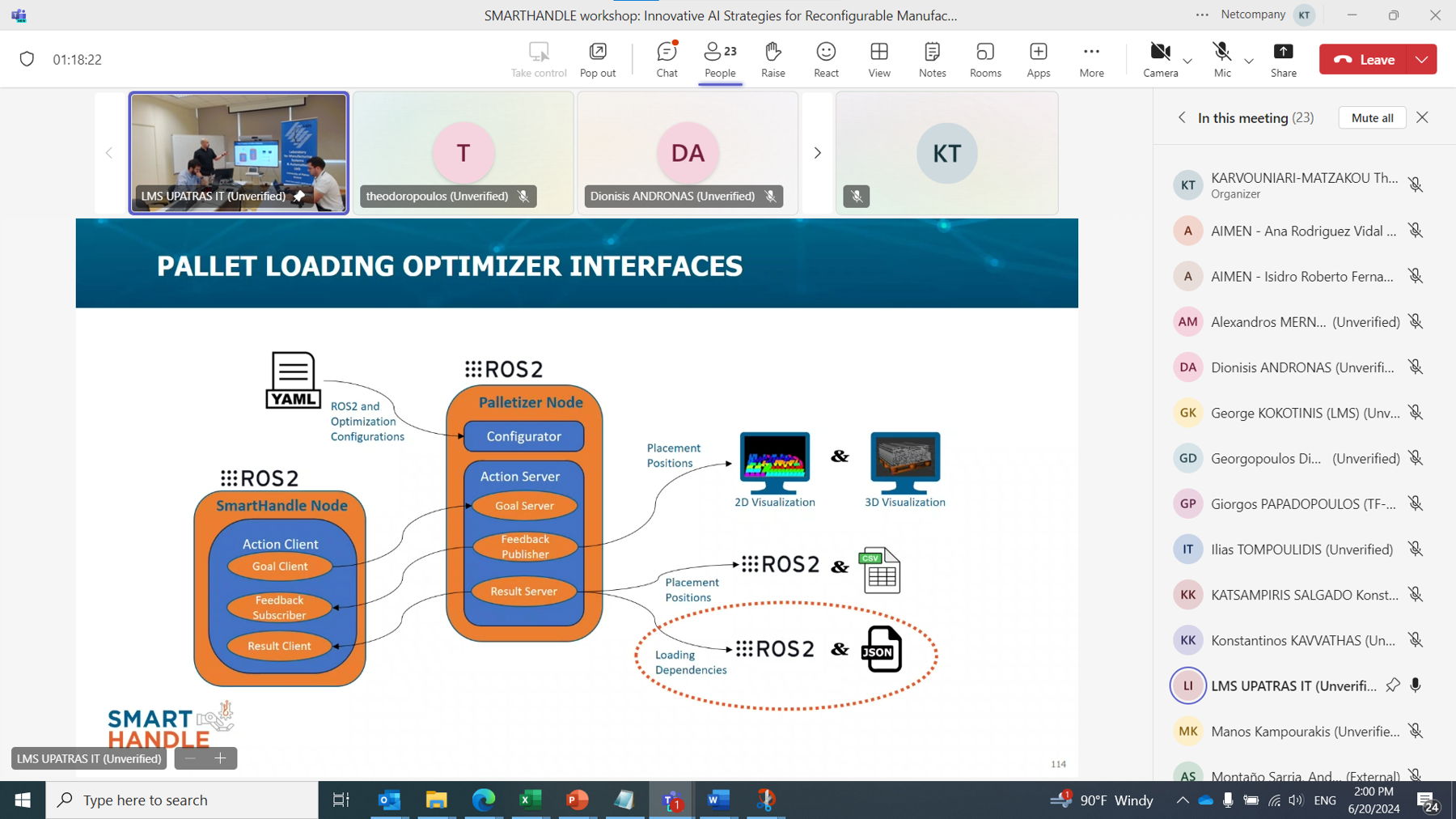Open the Chat panel
Image resolution: width=1456 pixels, height=819 pixels.
click(667, 59)
